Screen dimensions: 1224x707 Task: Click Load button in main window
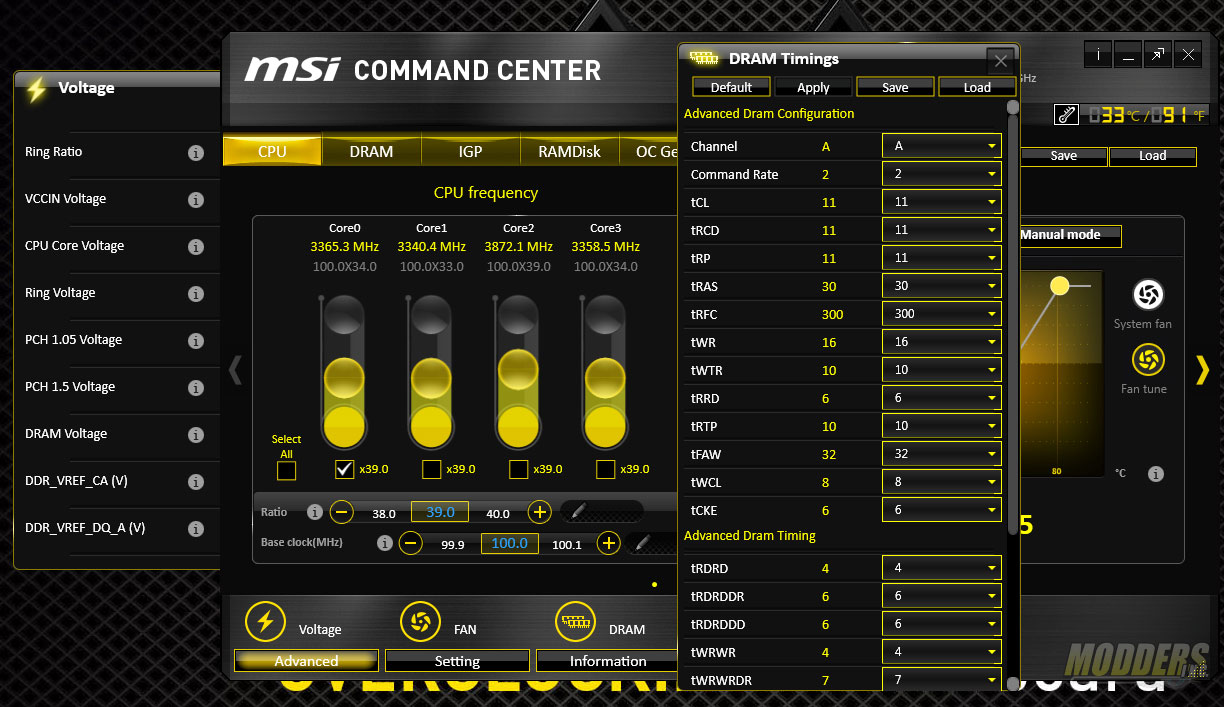coord(1152,156)
